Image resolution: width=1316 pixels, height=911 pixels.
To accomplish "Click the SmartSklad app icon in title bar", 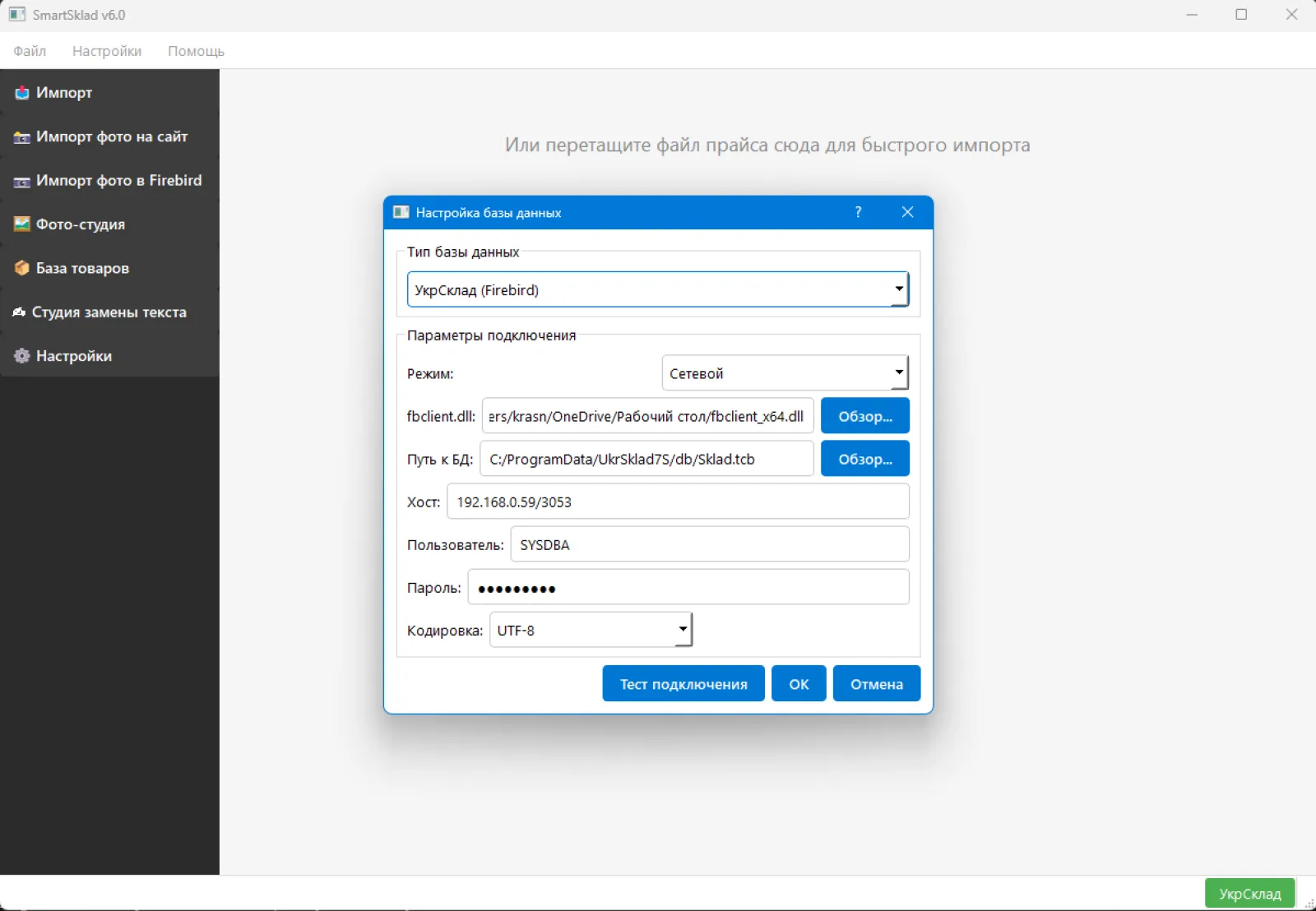I will coord(17,15).
